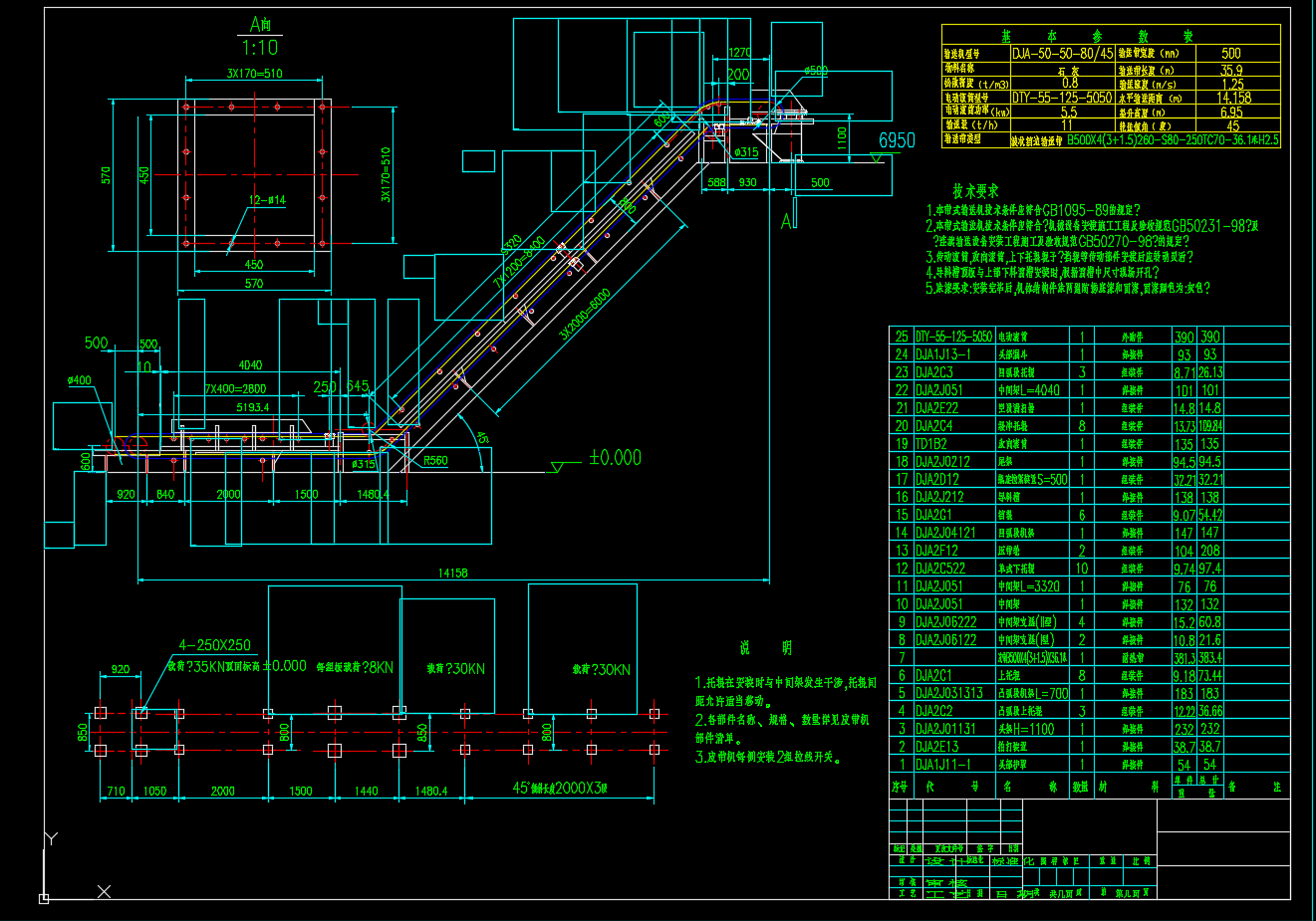This screenshot has width=1316, height=921.
Task: Select the 4-250X250 foundation callout
Action: pyautogui.click(x=214, y=645)
